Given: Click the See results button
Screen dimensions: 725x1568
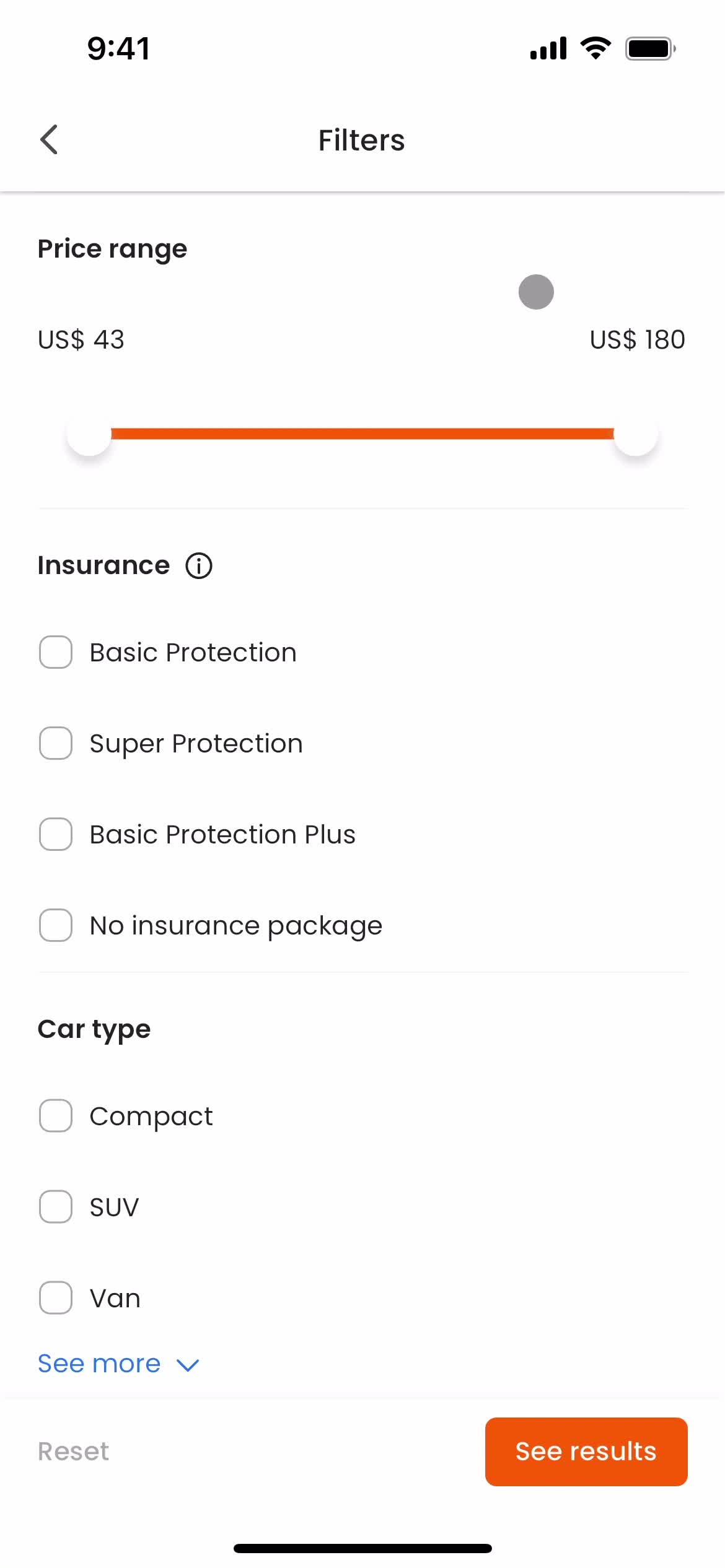Looking at the screenshot, I should click(586, 1452).
